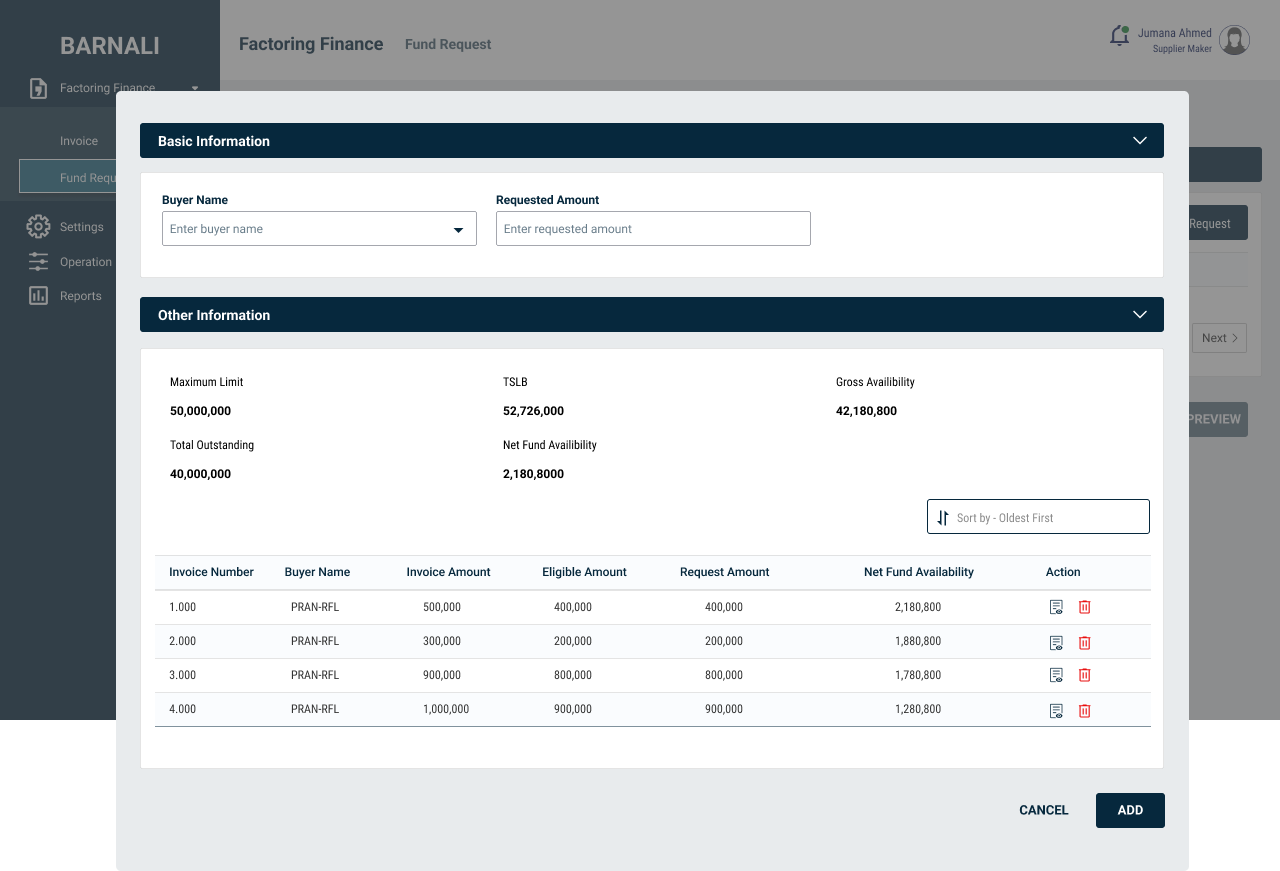The height and width of the screenshot is (871, 1280).
Task: Click net fund availability 1,280,800 cell
Action: [x=918, y=709]
